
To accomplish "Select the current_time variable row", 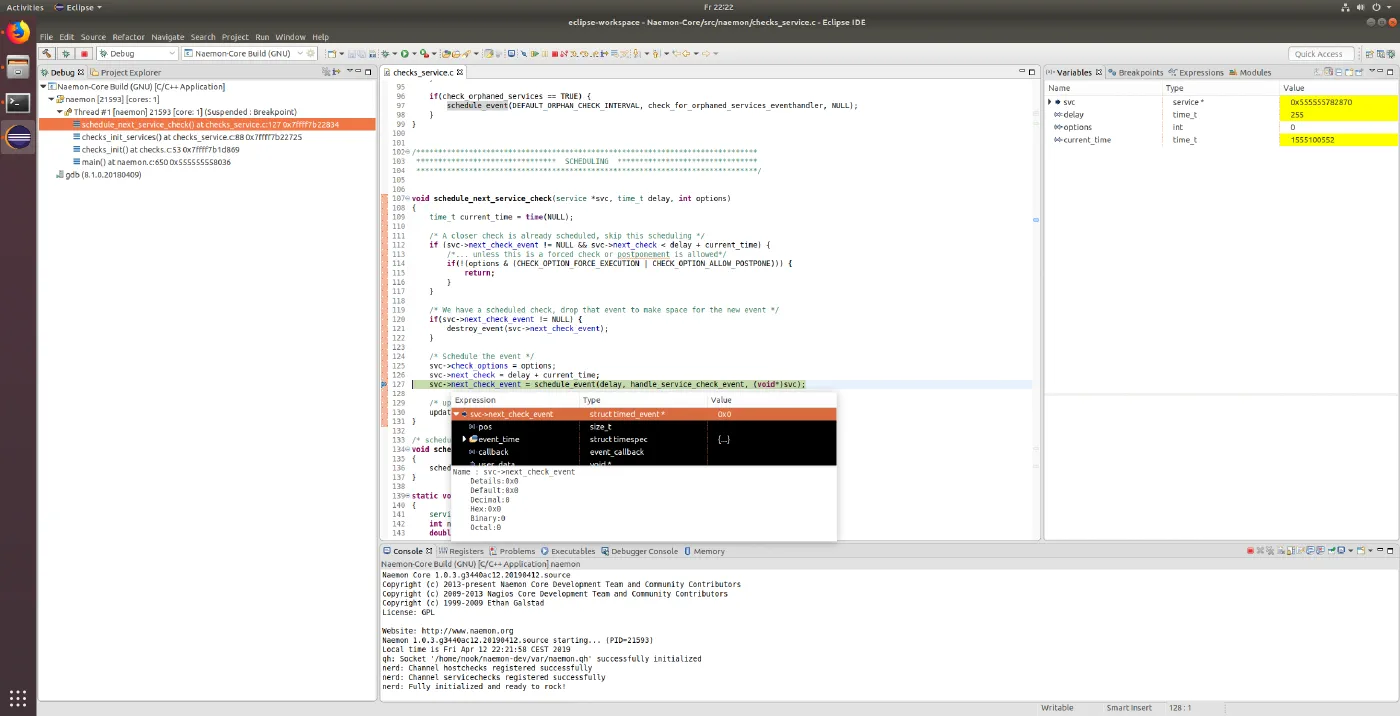I will (1220, 140).
